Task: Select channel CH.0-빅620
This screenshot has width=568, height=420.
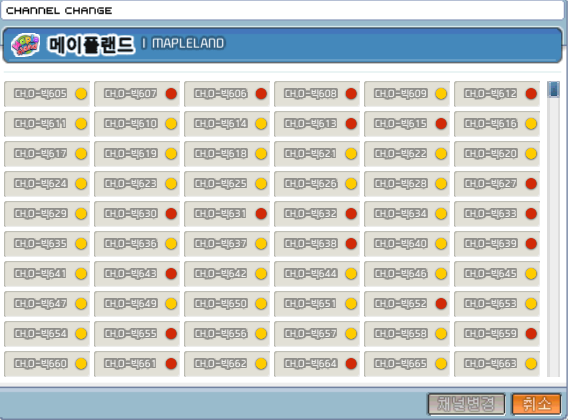Action: 497,154
